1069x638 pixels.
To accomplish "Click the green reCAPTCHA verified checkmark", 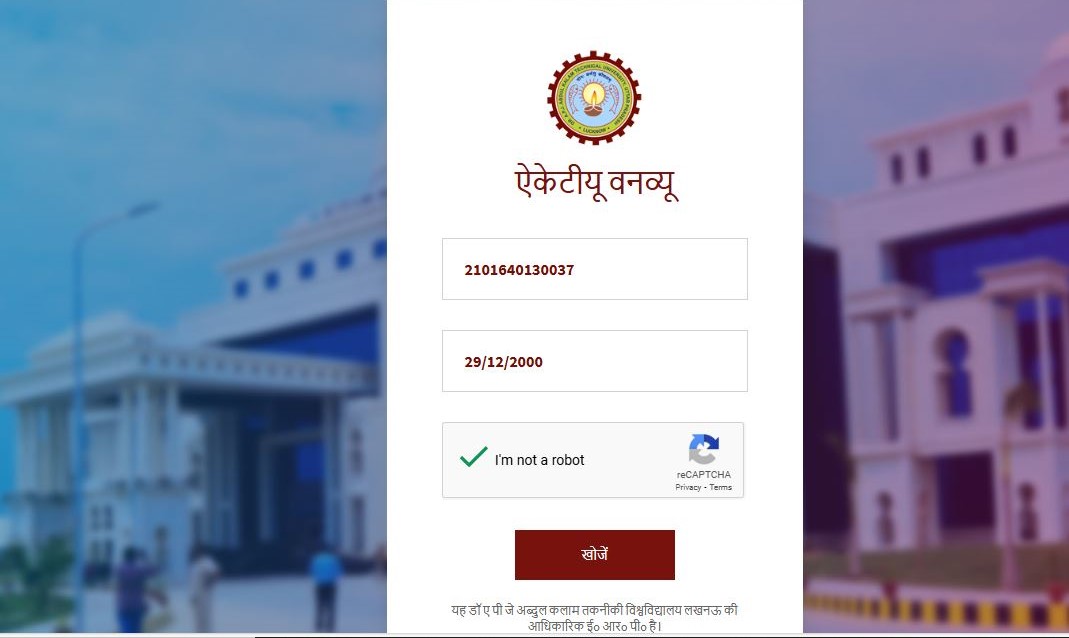I will click(473, 456).
